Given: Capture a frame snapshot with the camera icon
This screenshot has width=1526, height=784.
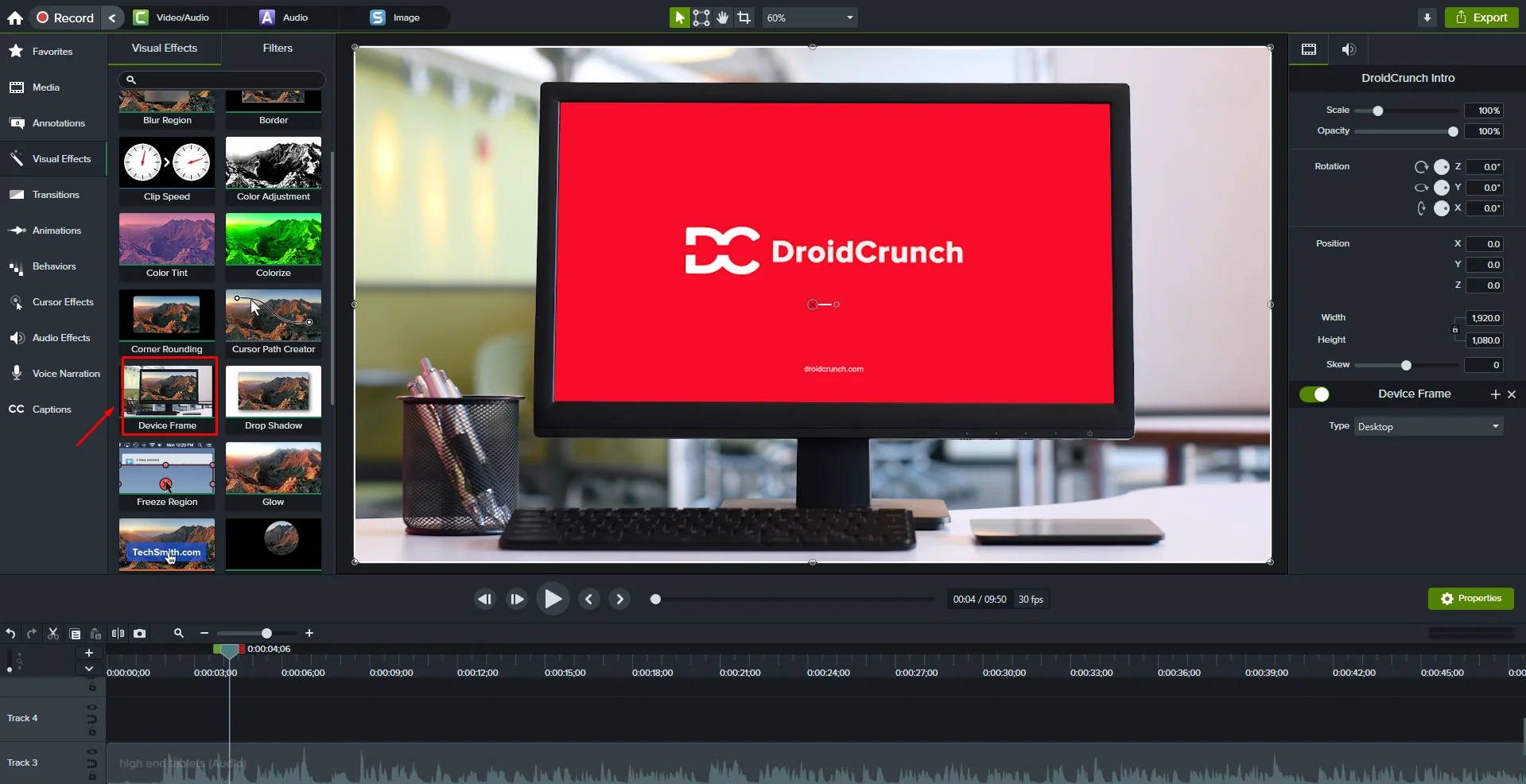Looking at the screenshot, I should pyautogui.click(x=140, y=634).
